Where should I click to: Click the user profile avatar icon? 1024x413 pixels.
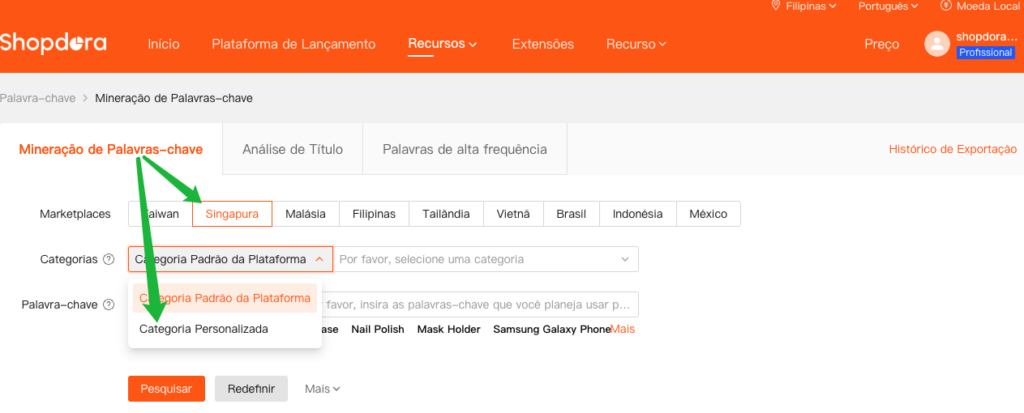point(936,44)
